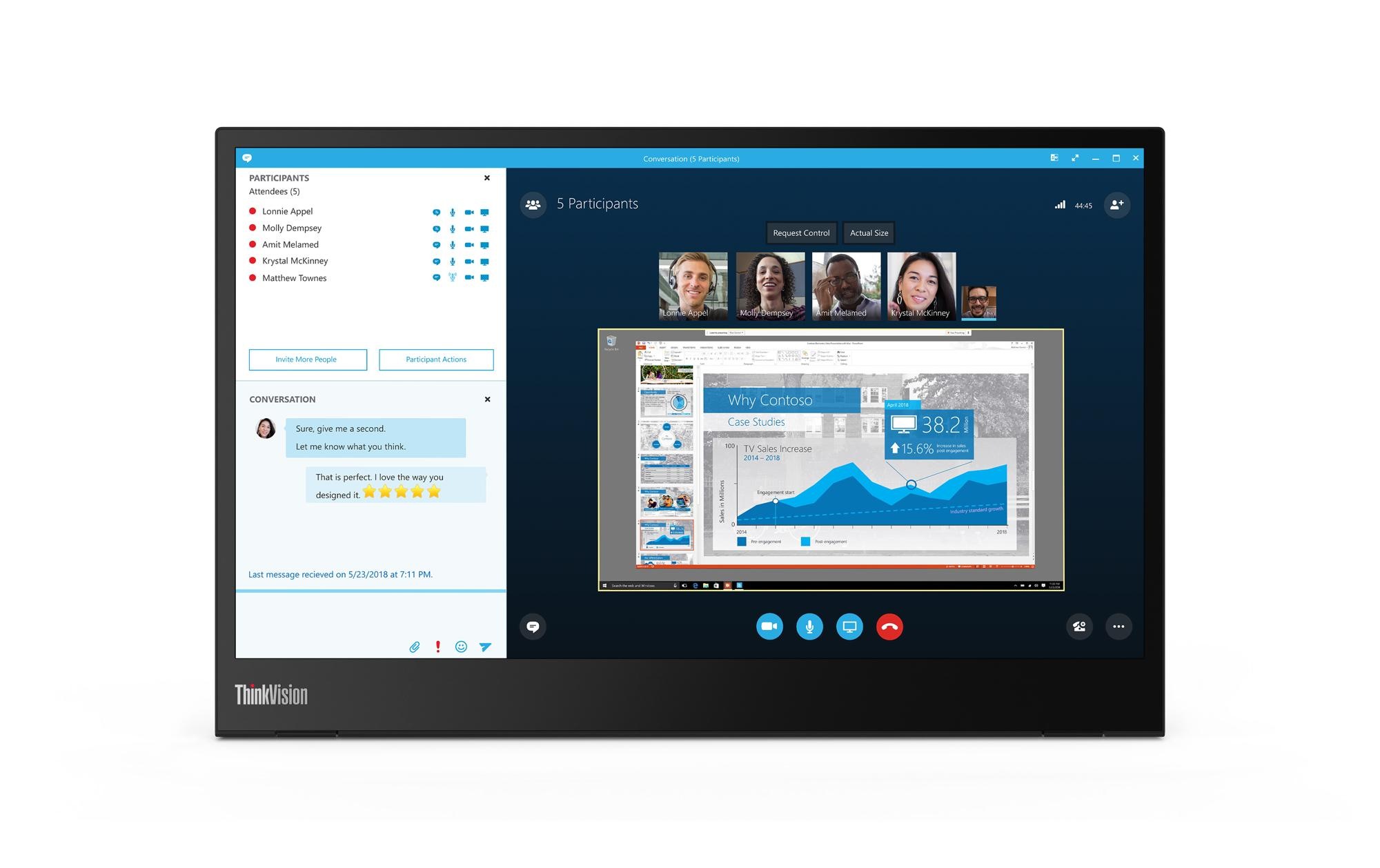Image resolution: width=1380 pixels, height=868 pixels.
Task: Click the Request Control button
Action: tap(800, 232)
